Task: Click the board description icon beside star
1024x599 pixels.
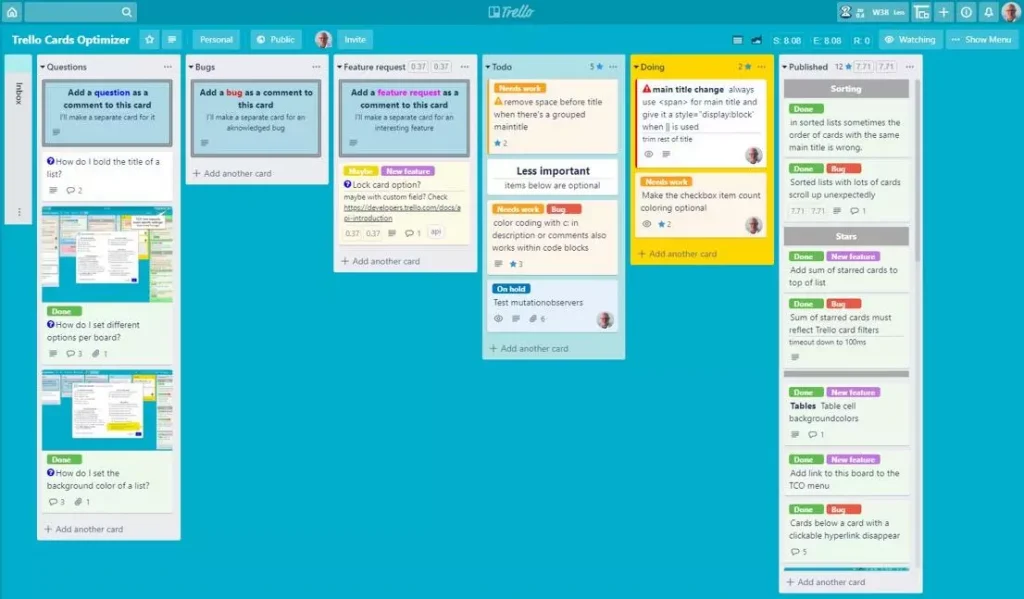Action: coord(172,40)
